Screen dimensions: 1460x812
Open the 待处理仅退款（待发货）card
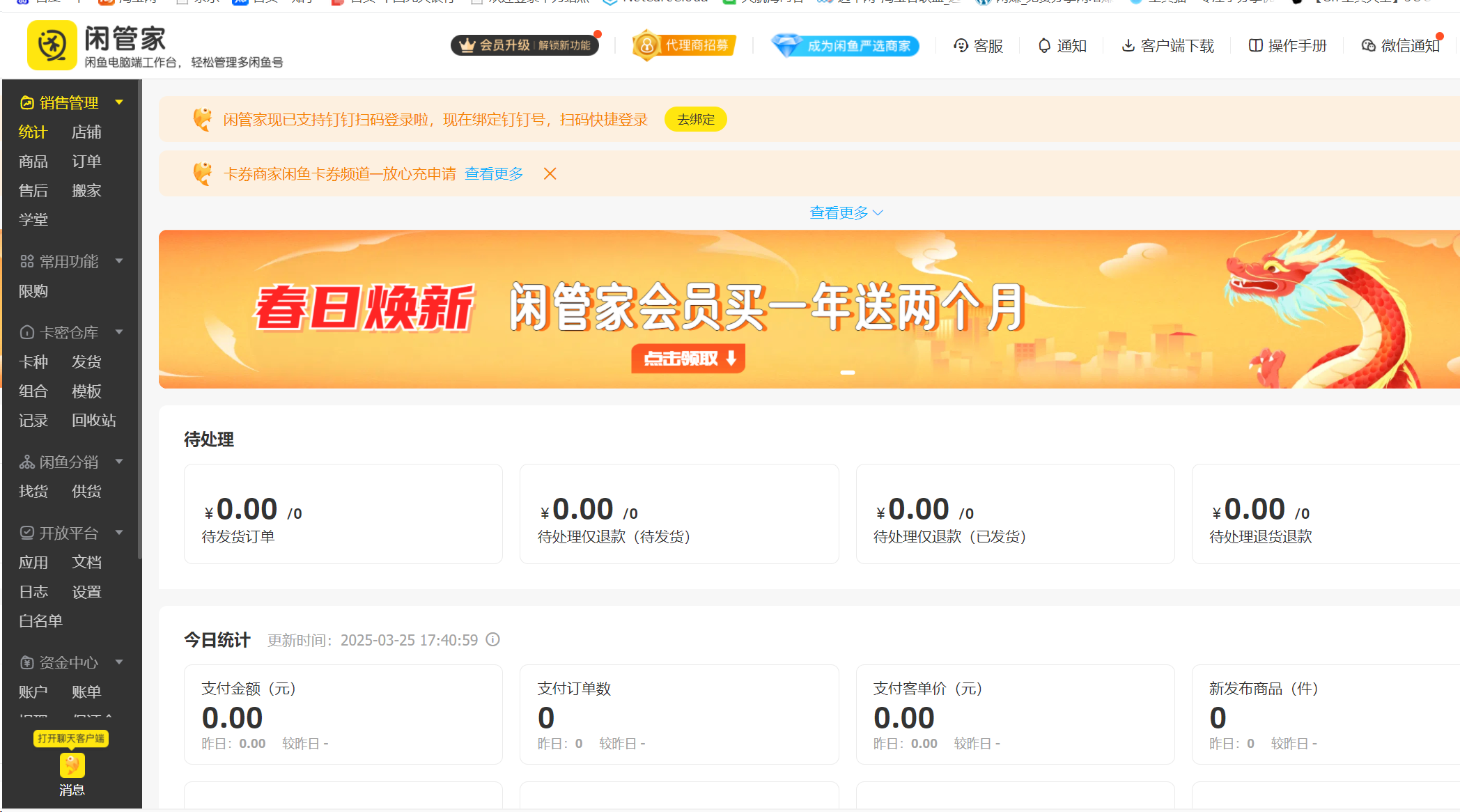coord(679,514)
